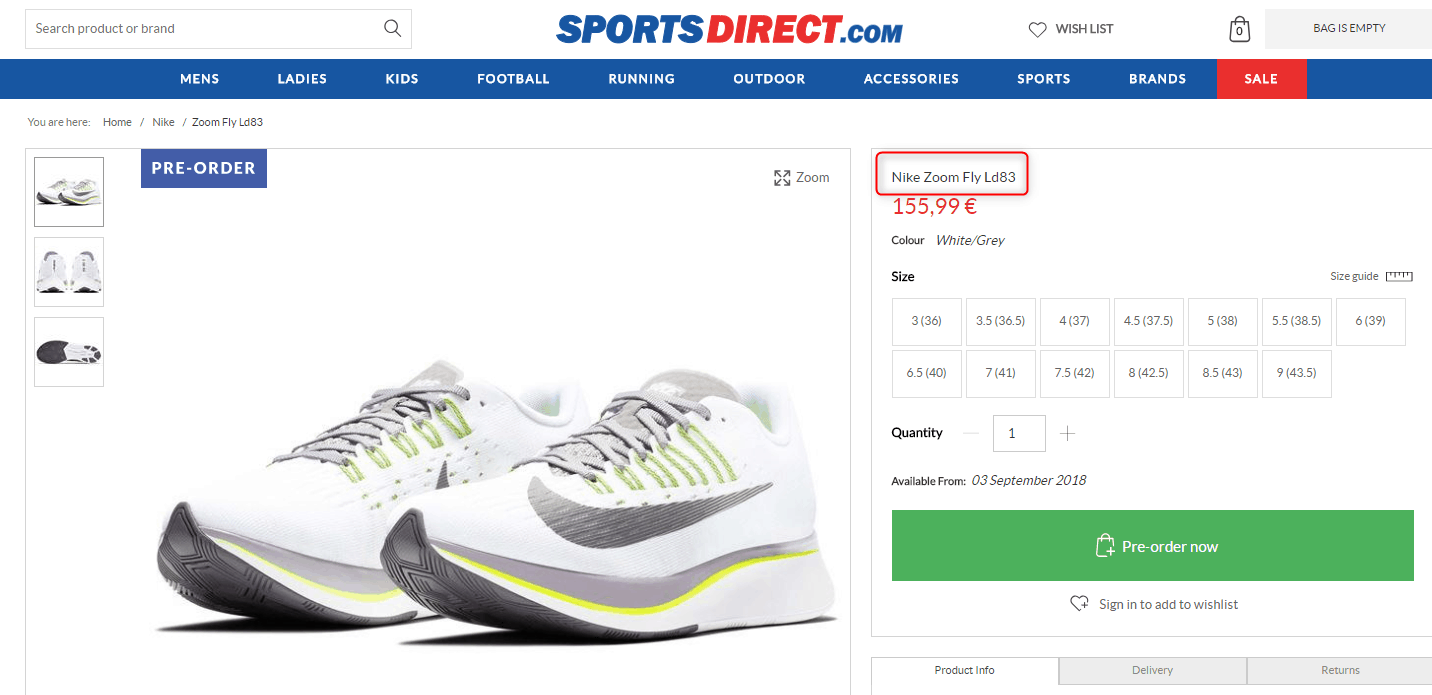The height and width of the screenshot is (695, 1432).
Task: Switch to the Delivery tab
Action: click(x=1153, y=671)
